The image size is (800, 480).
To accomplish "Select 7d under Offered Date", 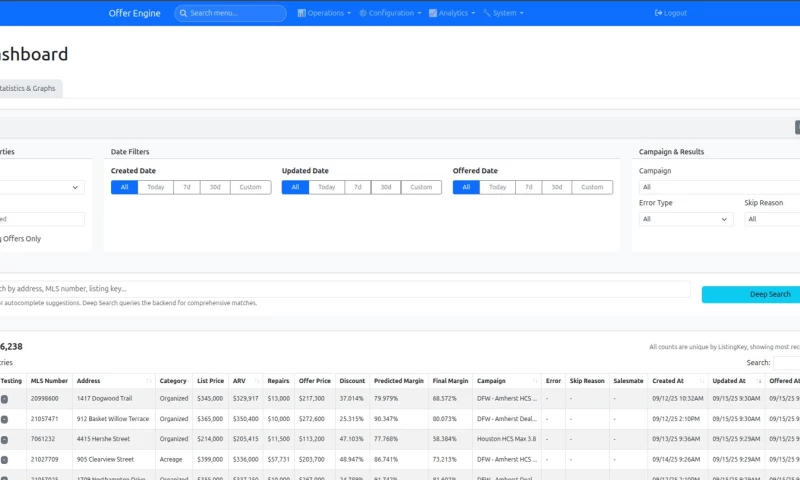I will (529, 187).
